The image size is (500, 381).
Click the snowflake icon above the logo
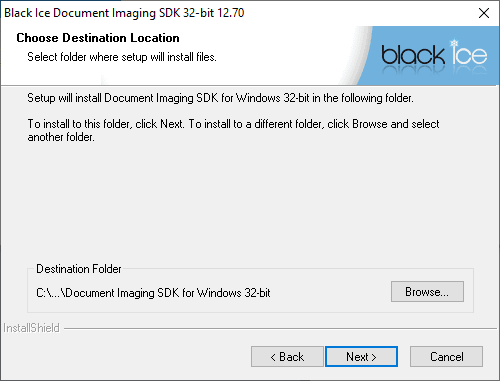[454, 43]
